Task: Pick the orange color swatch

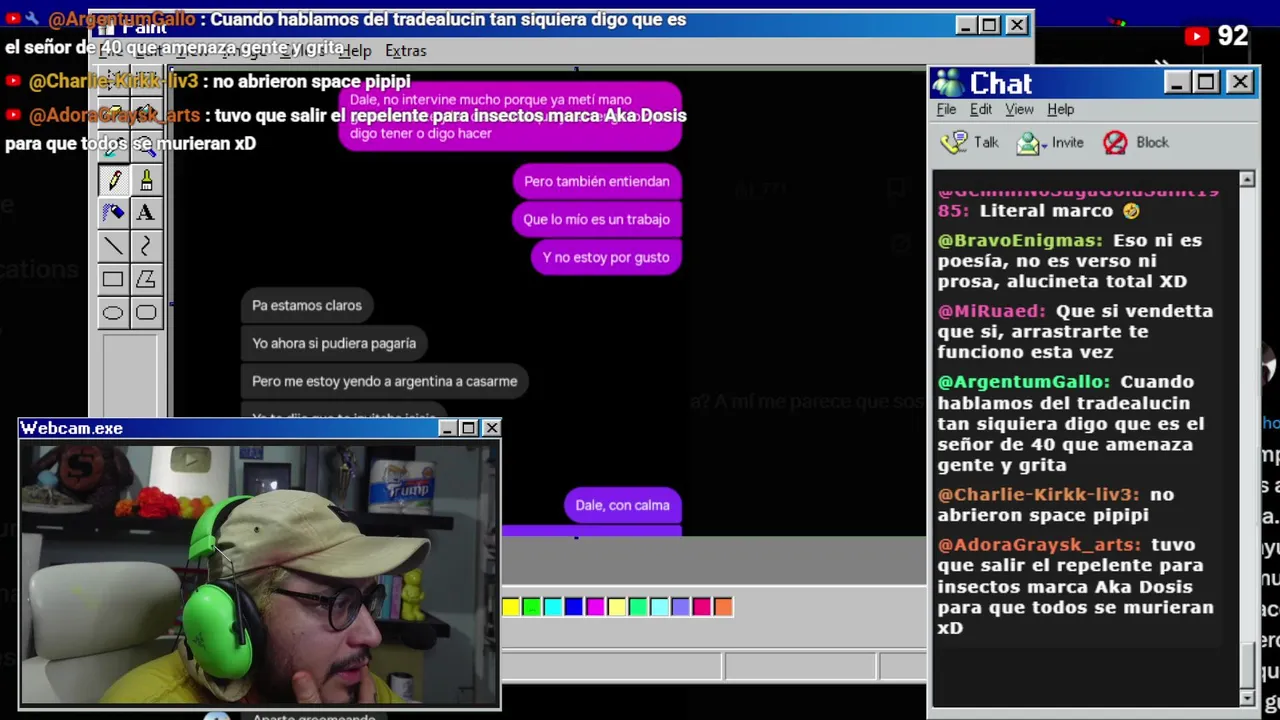Action: point(723,606)
